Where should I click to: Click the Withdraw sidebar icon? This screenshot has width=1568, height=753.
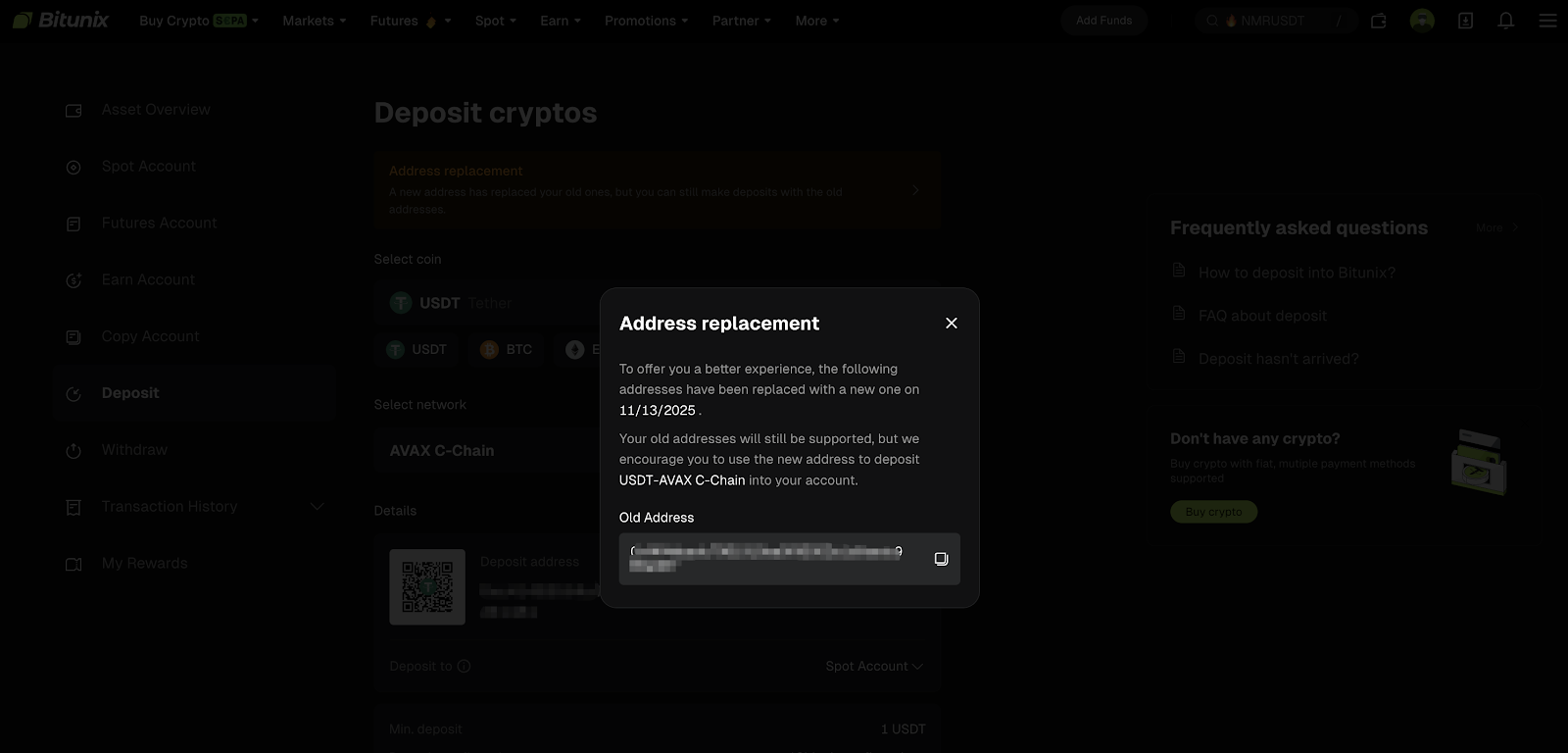(x=73, y=451)
